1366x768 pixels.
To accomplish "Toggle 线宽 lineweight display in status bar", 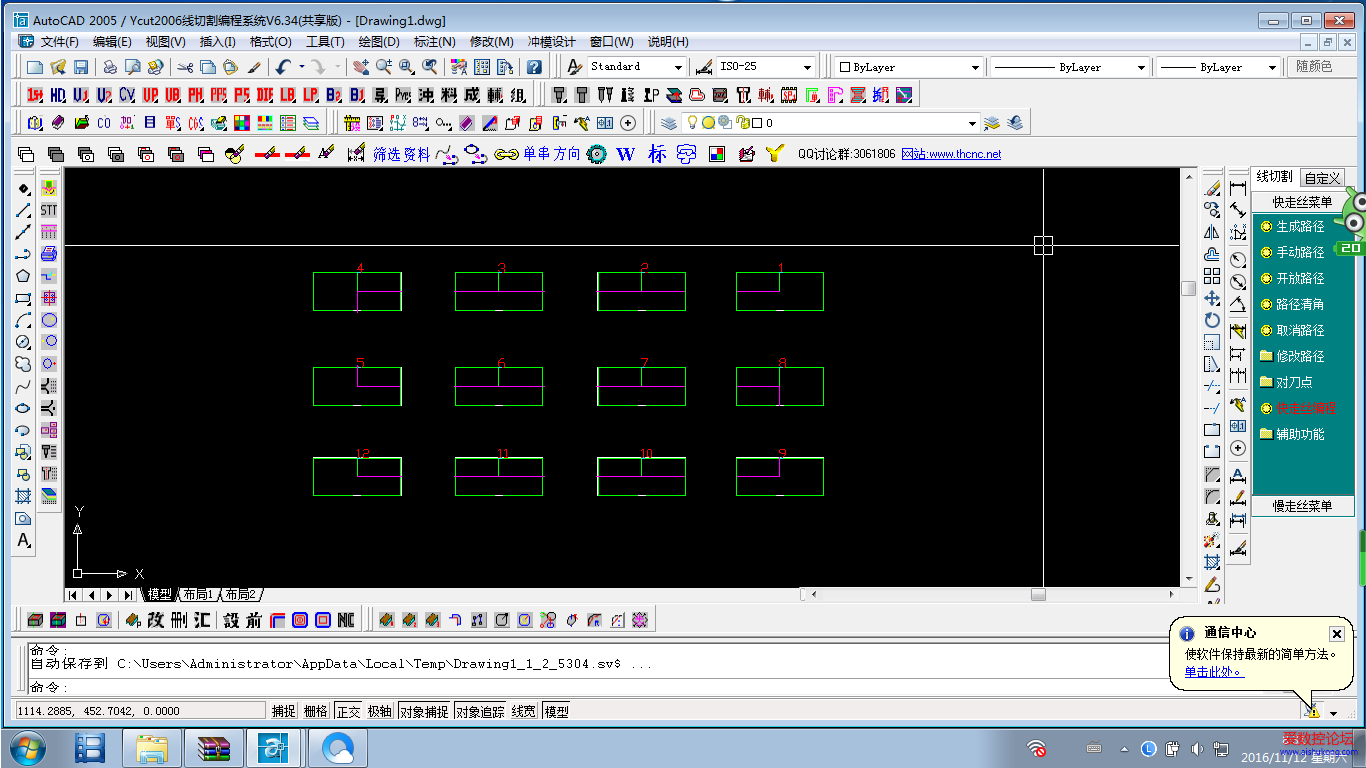I will point(524,711).
